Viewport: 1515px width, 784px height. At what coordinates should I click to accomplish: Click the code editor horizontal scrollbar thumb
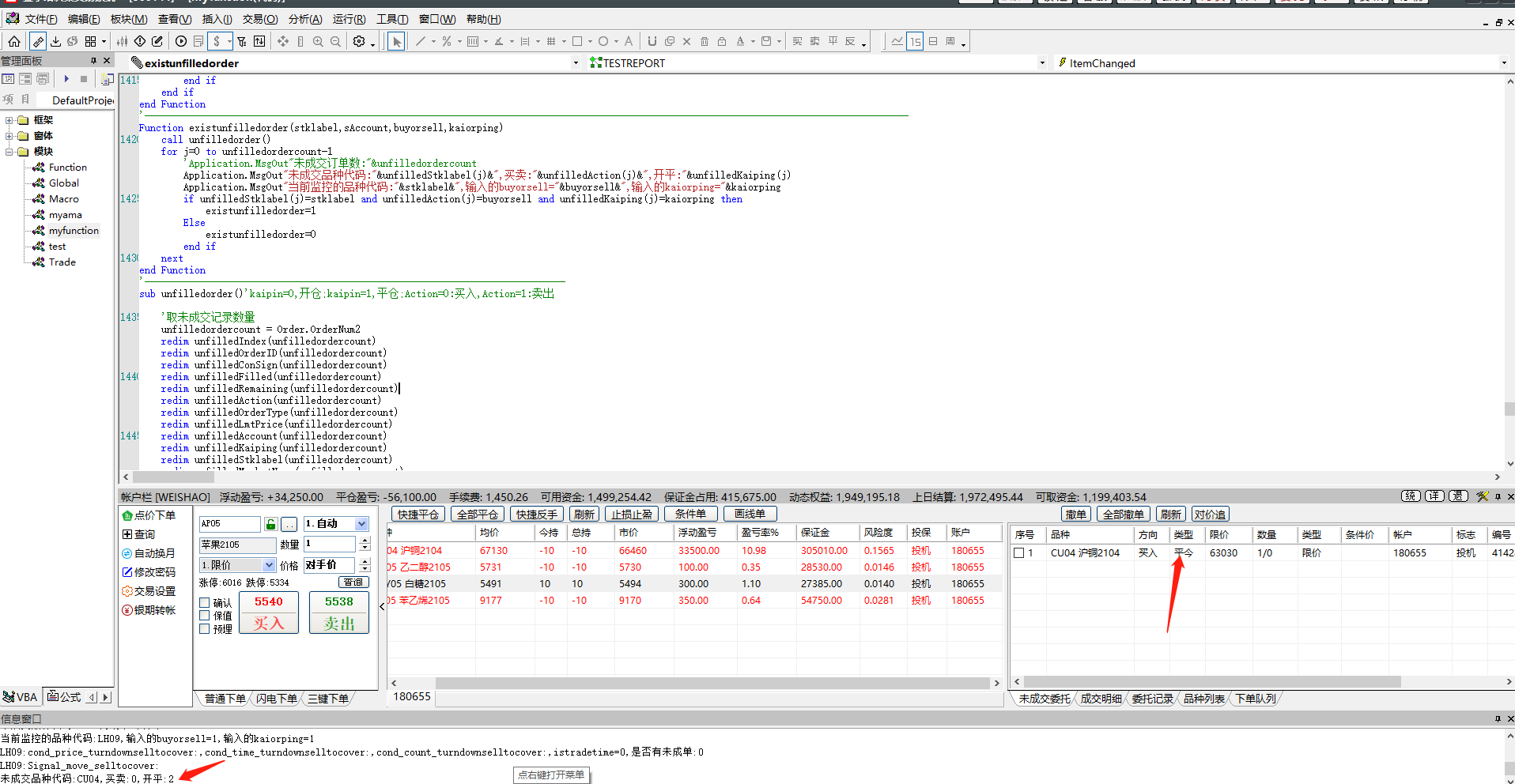[x=173, y=477]
